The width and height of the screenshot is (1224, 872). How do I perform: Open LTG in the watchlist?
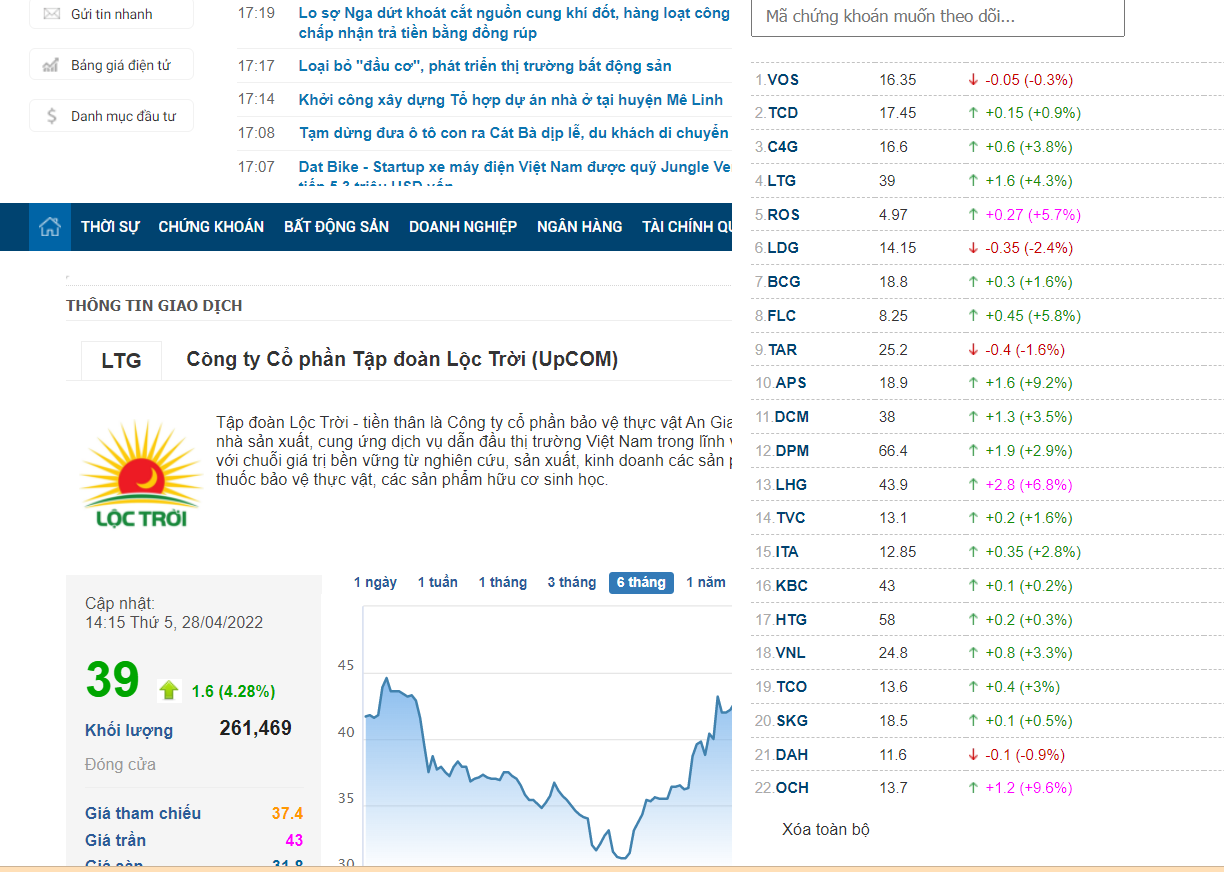782,181
